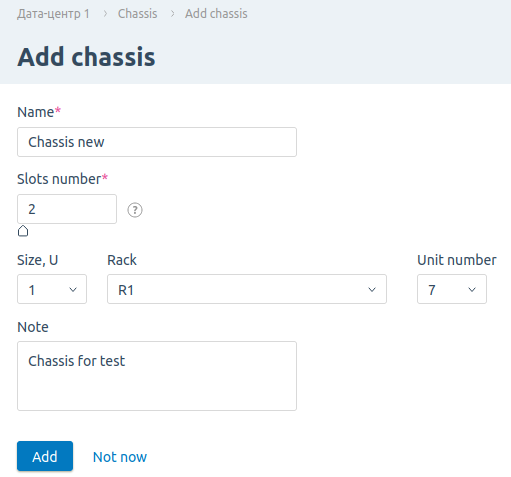Select the Add chassis breadcrumb item
511x477 pixels.
coord(216,14)
